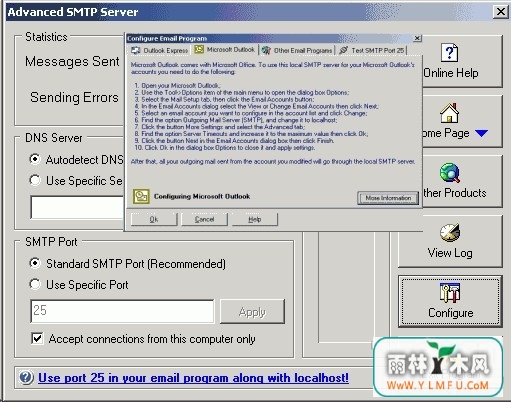The height and width of the screenshot is (402, 511).
Task: Choose Standard SMTP Port (Recommended) option
Action: click(x=35, y=263)
